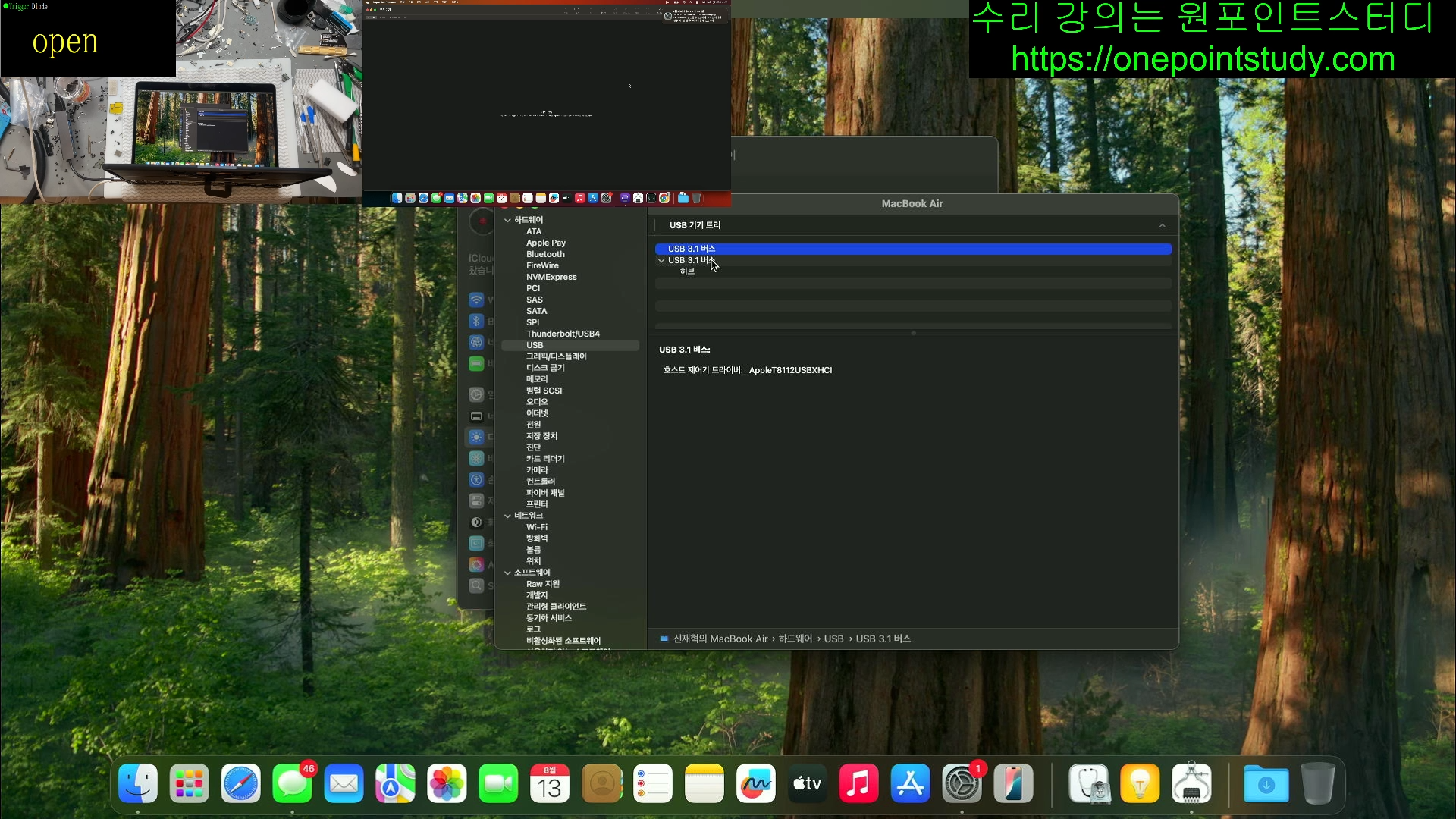Launch Safari from the dock
Viewport: 1456px width, 819px height.
pos(240,784)
